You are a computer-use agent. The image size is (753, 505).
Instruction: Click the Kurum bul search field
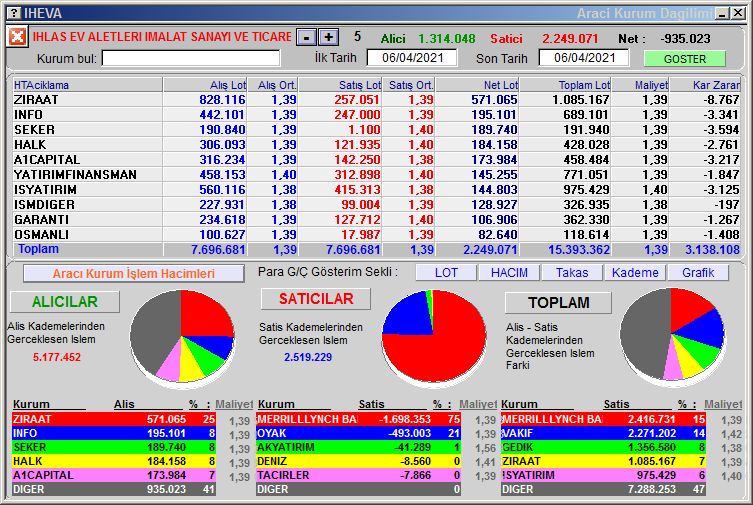tap(191, 59)
